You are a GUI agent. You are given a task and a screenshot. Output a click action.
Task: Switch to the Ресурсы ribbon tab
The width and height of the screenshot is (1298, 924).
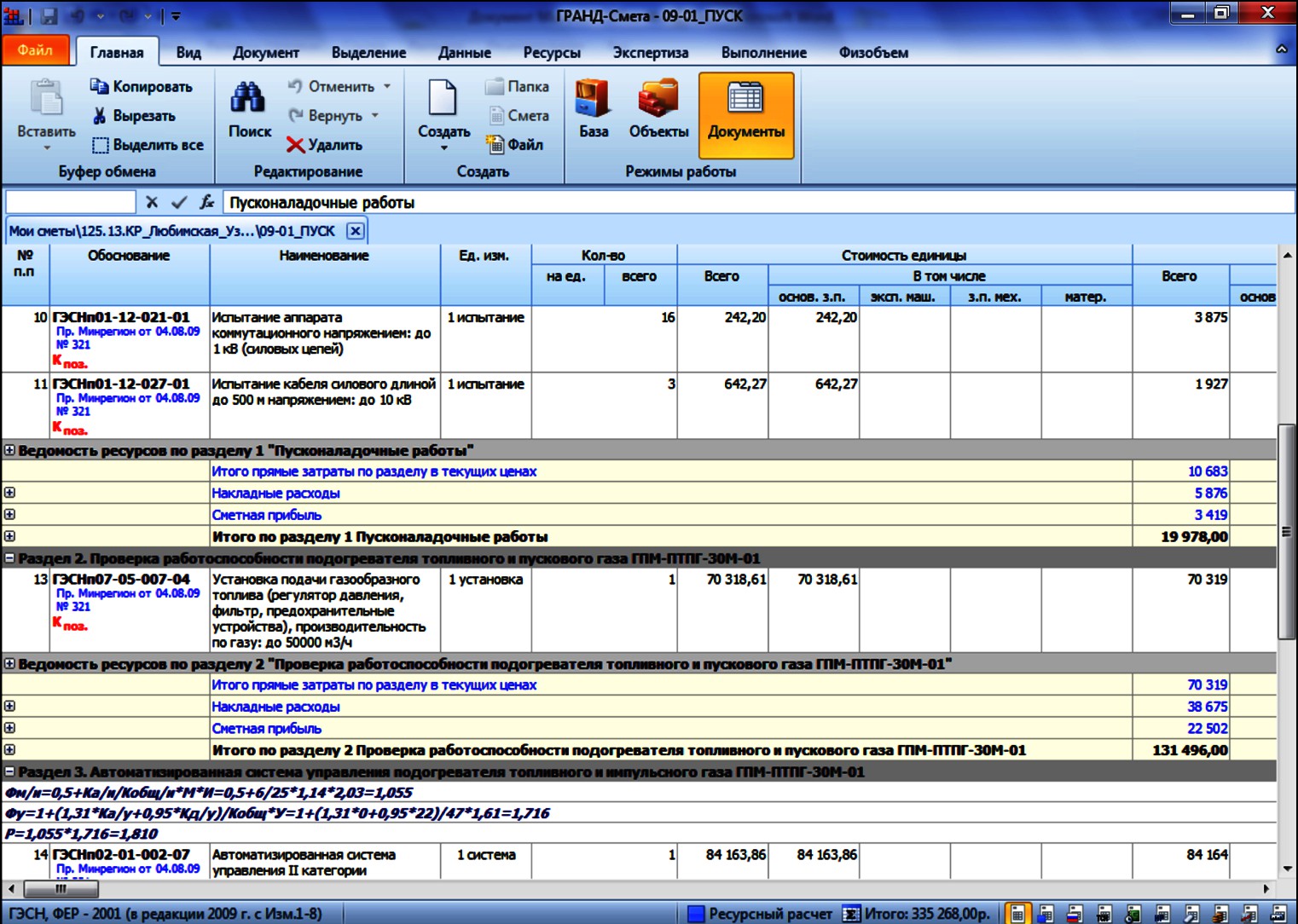(551, 52)
